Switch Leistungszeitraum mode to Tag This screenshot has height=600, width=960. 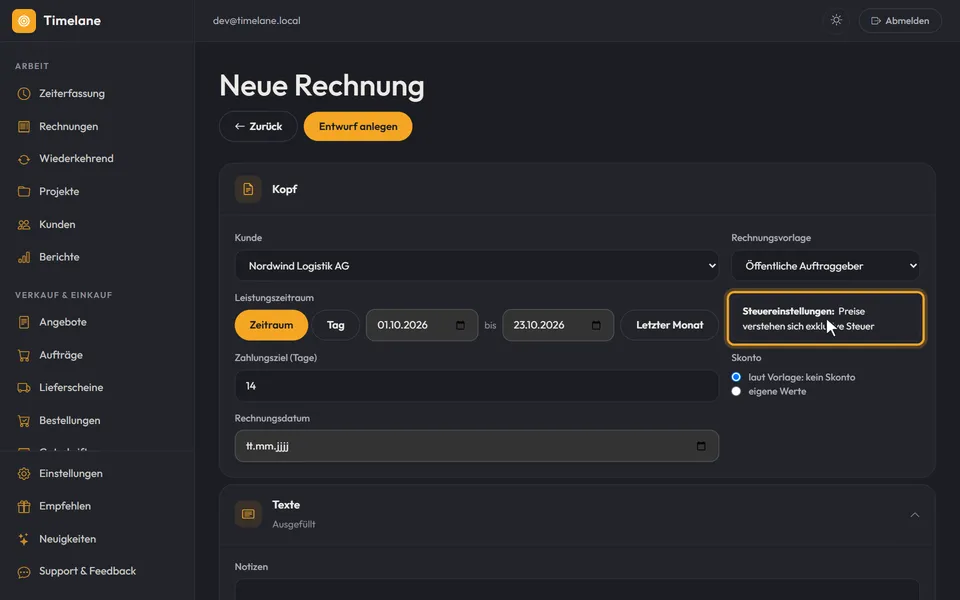tap(336, 325)
